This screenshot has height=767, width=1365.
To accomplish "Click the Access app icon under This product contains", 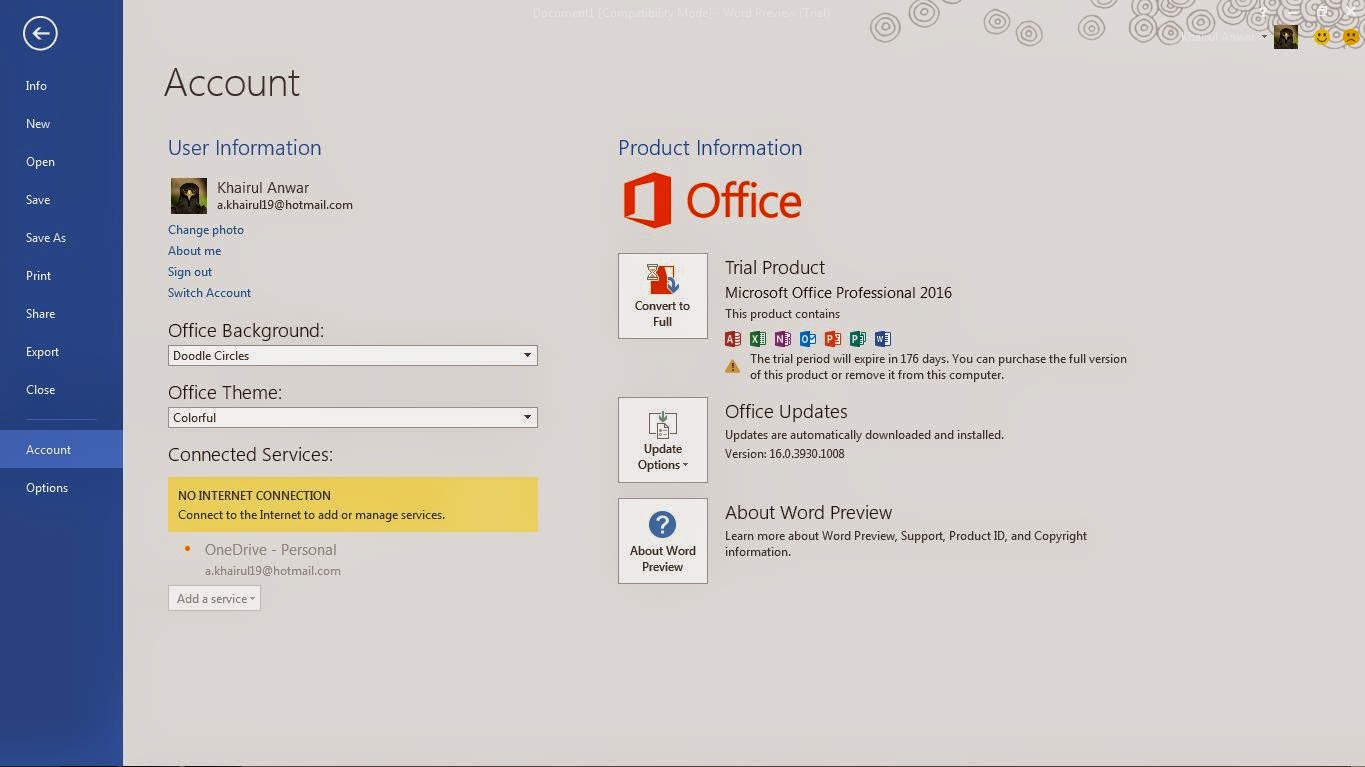I will pos(733,339).
